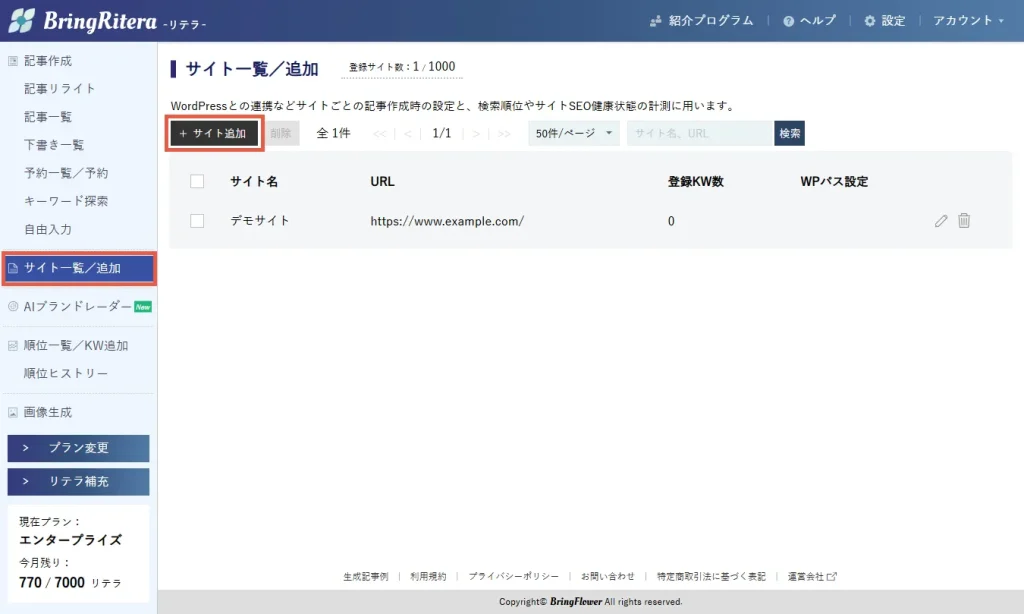The width and height of the screenshot is (1024, 614).
Task: Click the trash delete icon for デモサイト
Action: click(x=964, y=221)
